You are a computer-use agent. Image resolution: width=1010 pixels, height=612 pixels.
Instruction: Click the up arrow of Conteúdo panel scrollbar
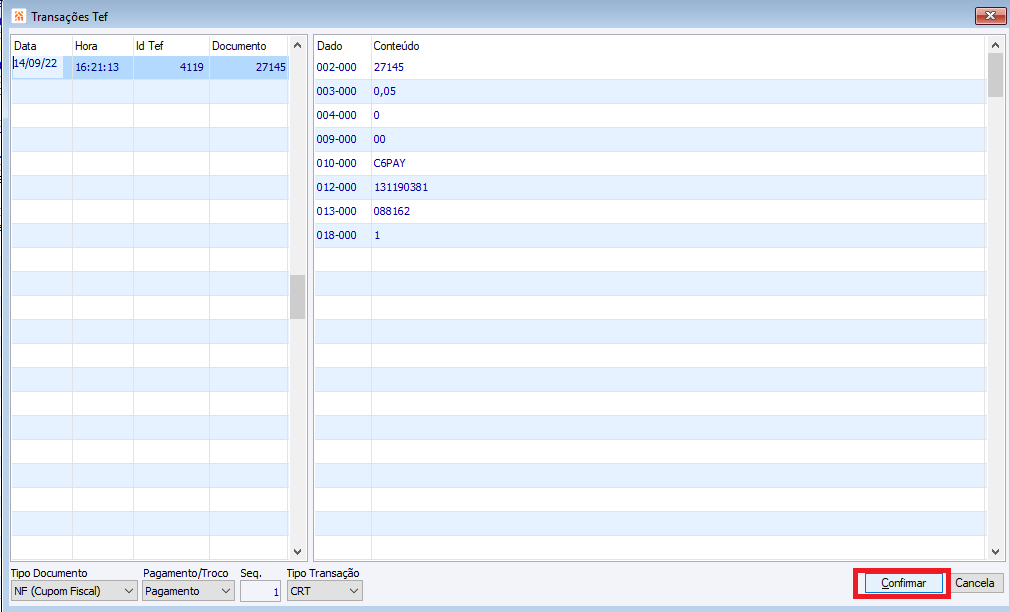(x=995, y=45)
